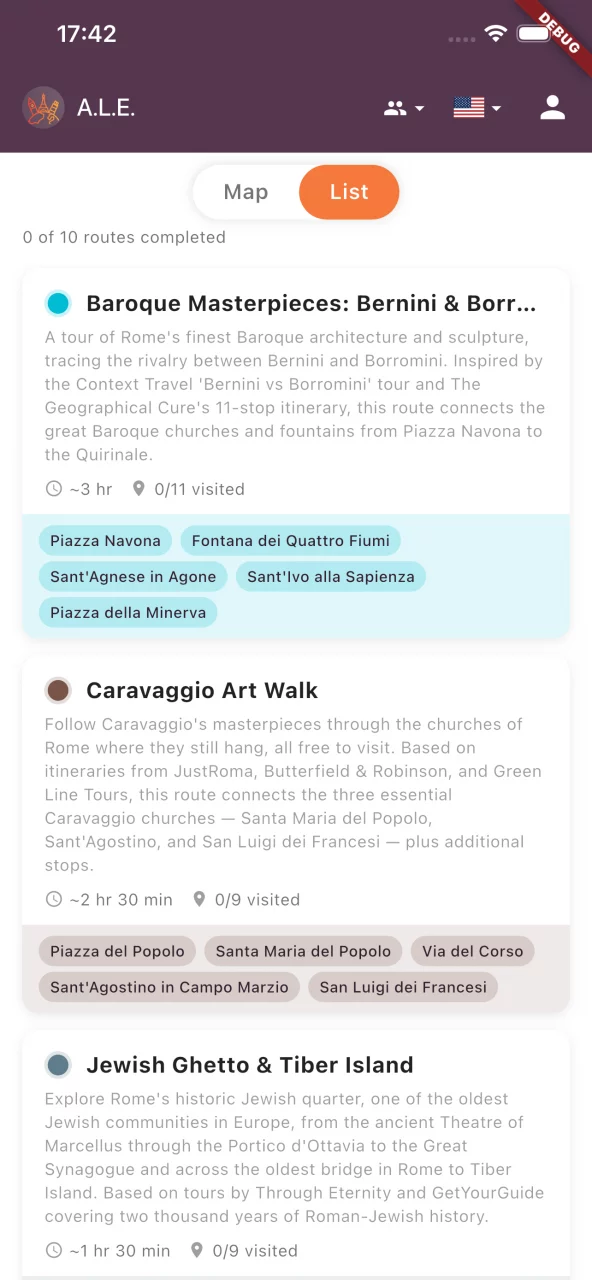Click the blue-gray Jewish Ghetto route dot
Image resolution: width=592 pixels, height=1280 pixels.
click(x=58, y=1064)
